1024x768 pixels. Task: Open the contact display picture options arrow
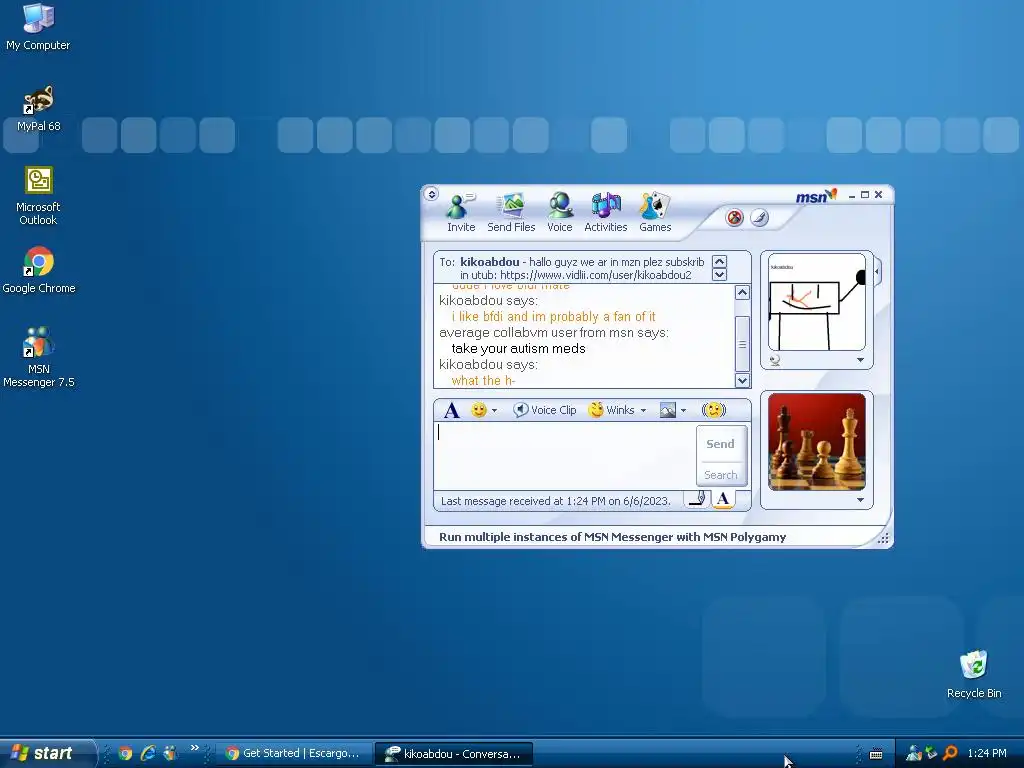tap(860, 360)
